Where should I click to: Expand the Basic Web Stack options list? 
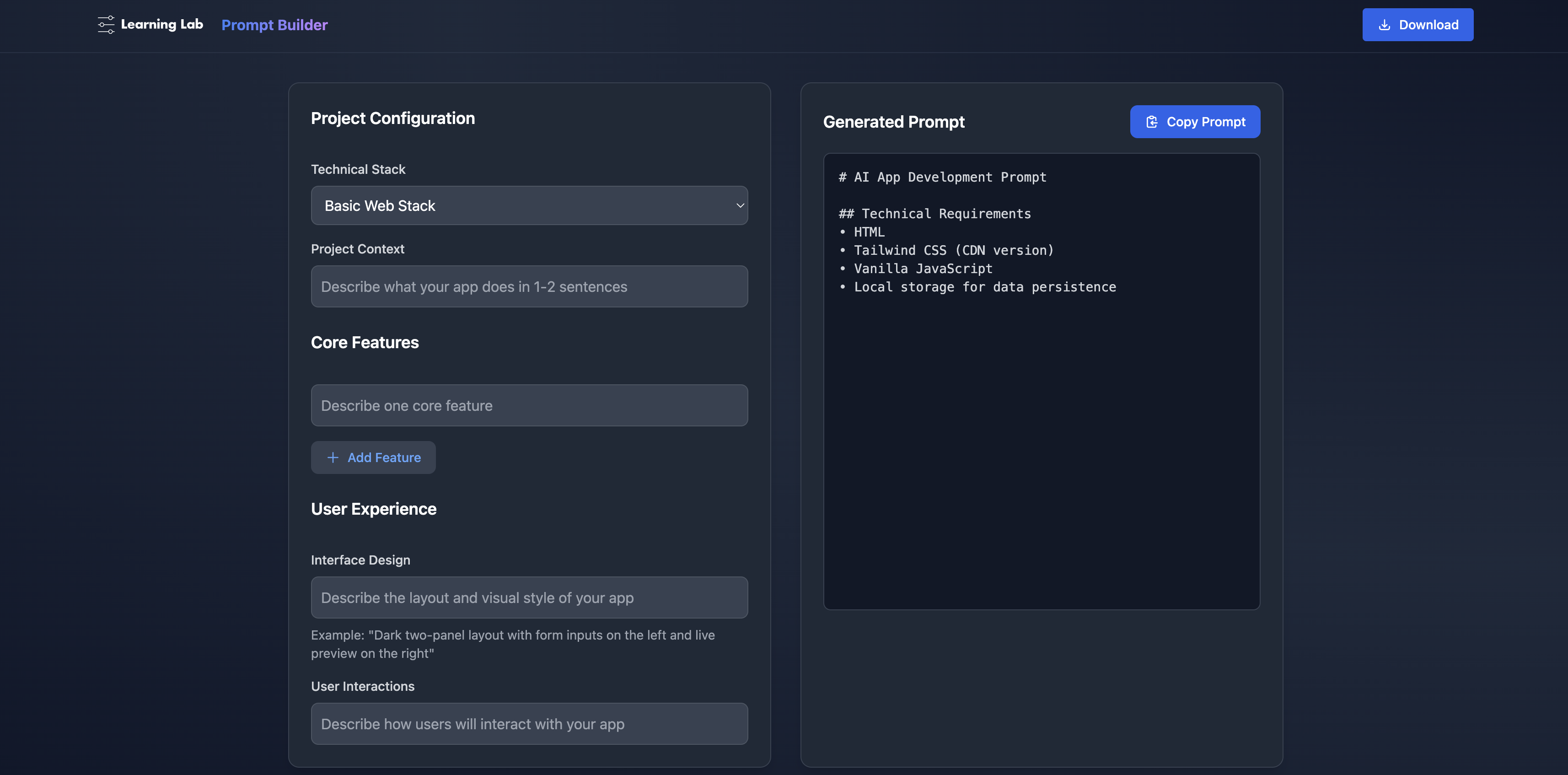click(529, 205)
